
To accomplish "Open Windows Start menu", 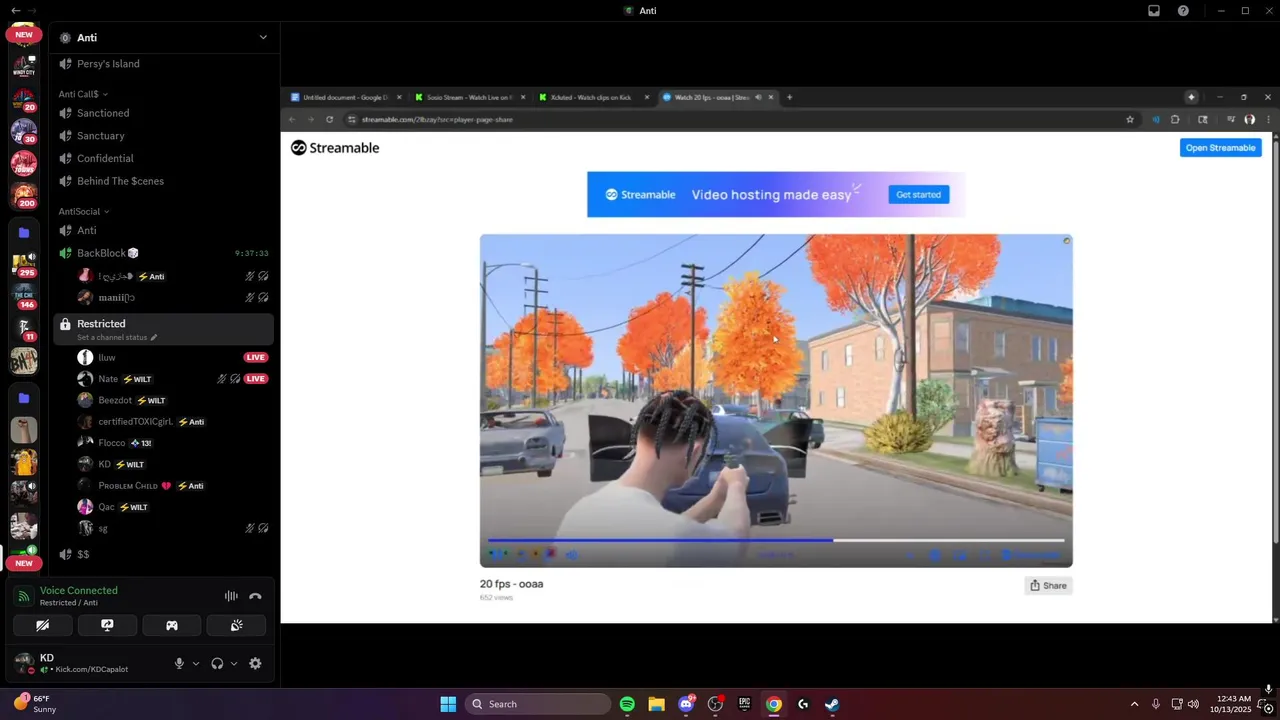I will (x=448, y=704).
